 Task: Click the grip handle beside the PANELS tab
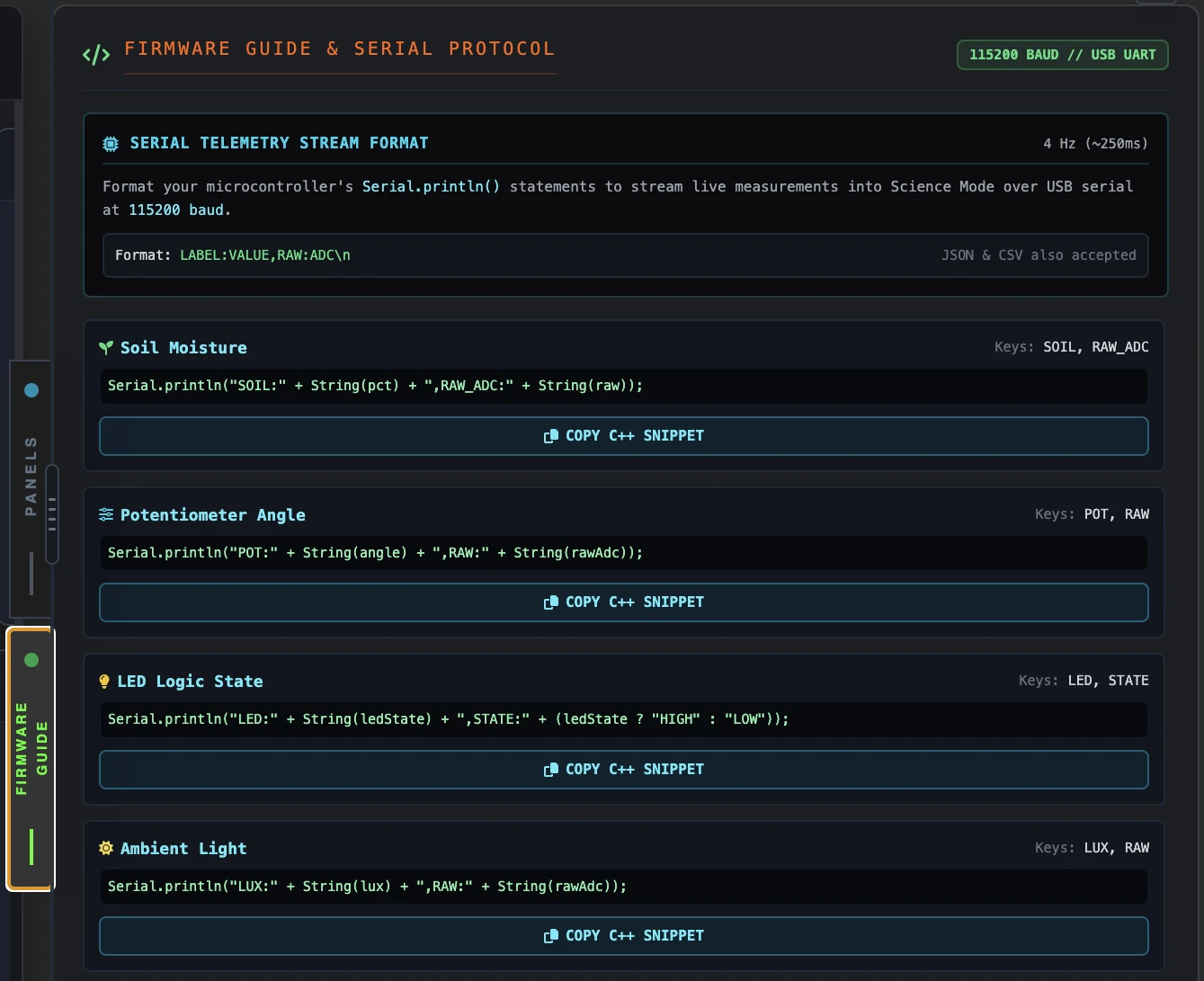point(52,513)
